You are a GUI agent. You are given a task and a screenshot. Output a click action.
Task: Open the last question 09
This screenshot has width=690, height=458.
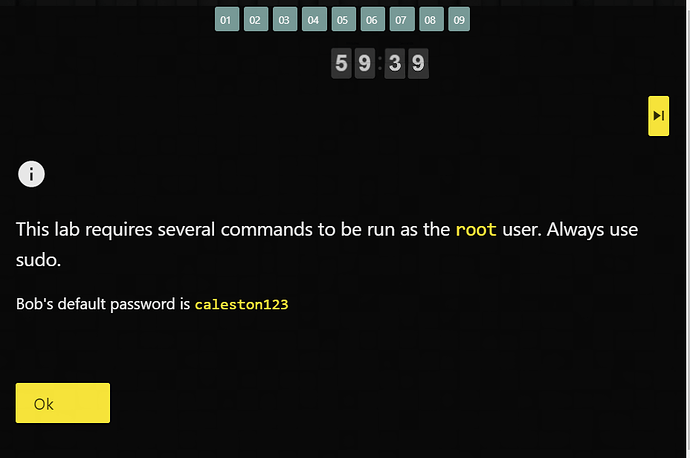(x=459, y=20)
